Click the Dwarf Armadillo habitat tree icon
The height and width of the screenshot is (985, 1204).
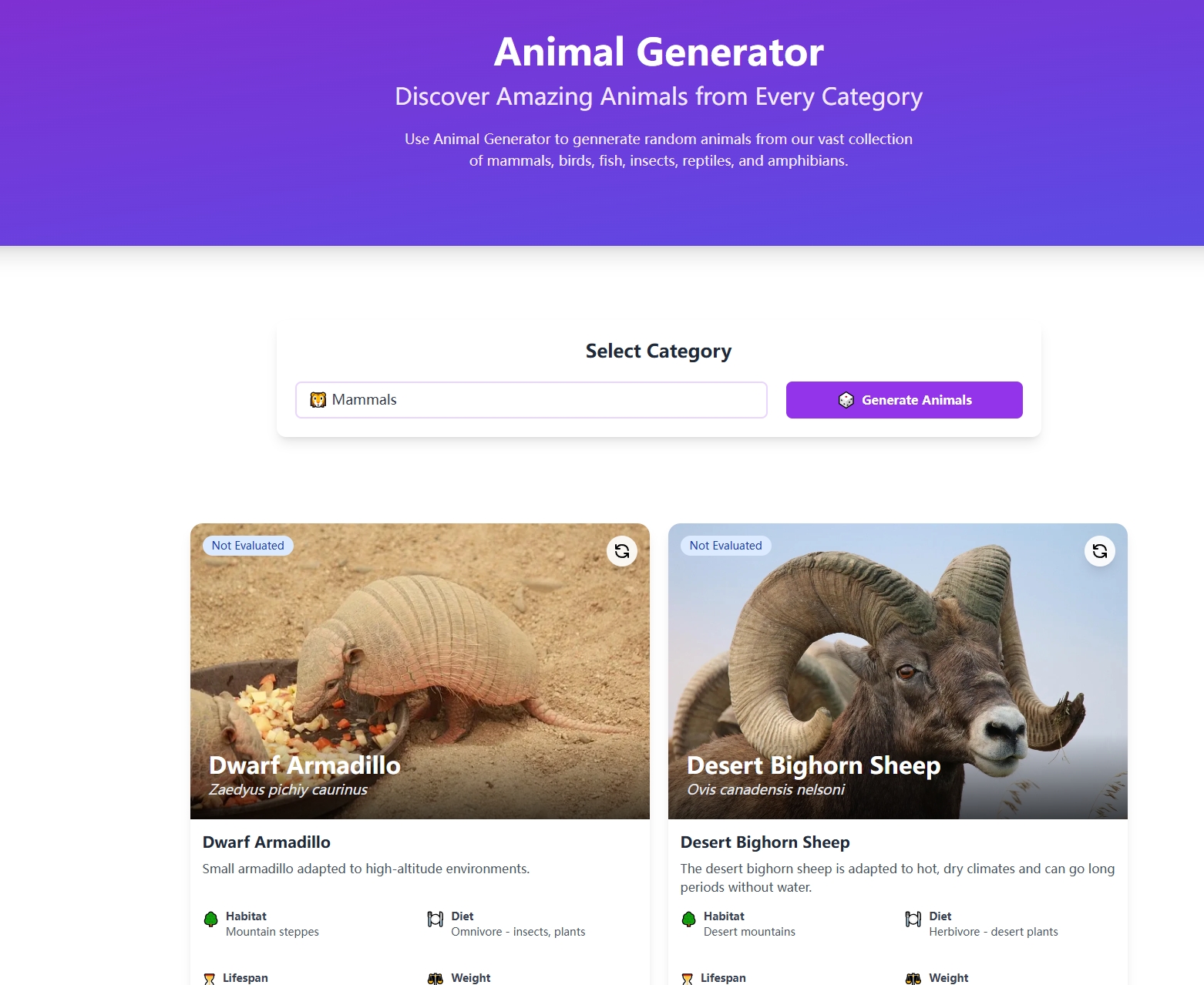pos(210,919)
